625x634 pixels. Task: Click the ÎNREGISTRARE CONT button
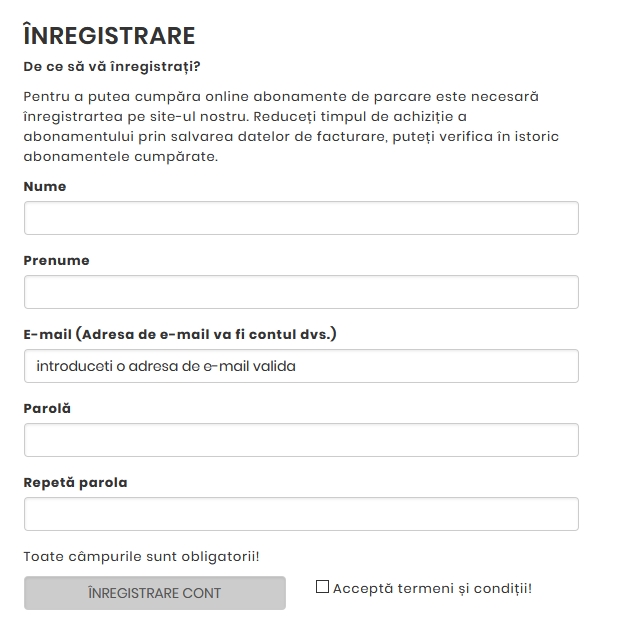click(155, 593)
